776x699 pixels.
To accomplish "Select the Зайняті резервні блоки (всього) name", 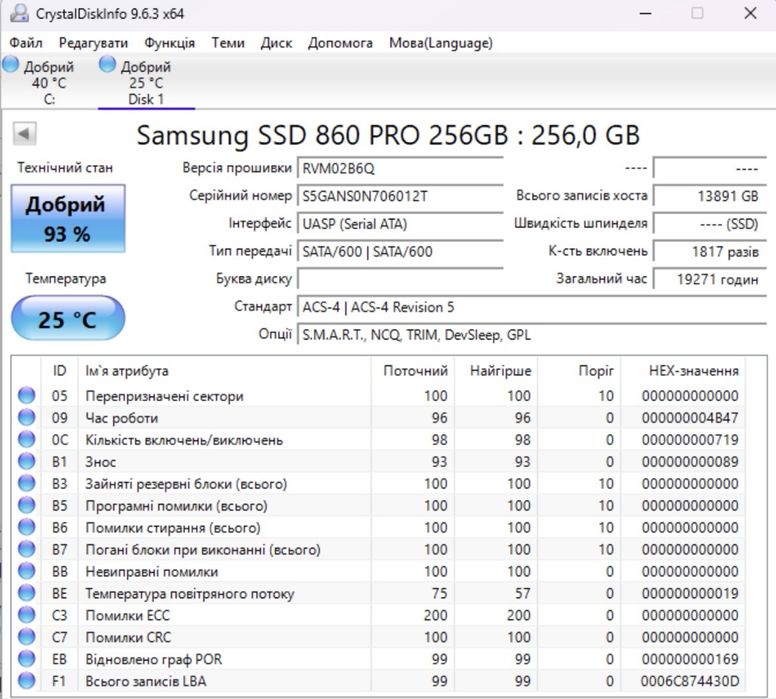I will 186,484.
